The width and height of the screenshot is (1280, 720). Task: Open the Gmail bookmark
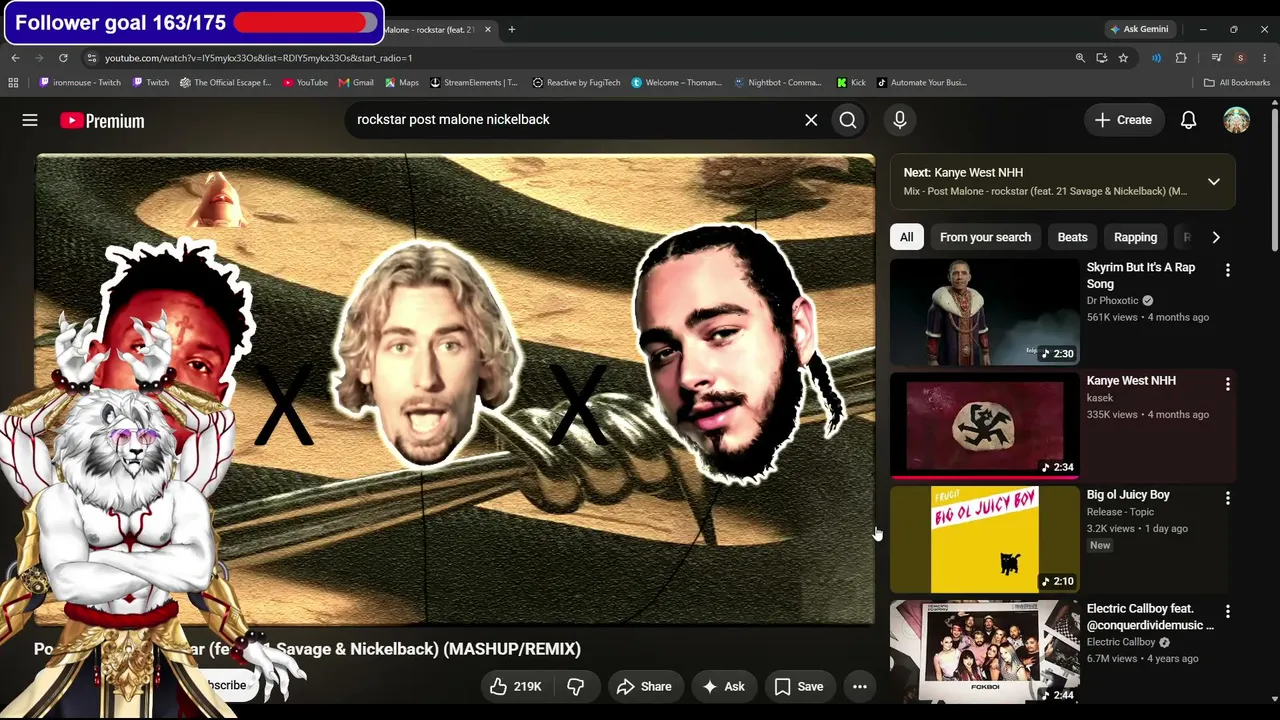pos(356,83)
